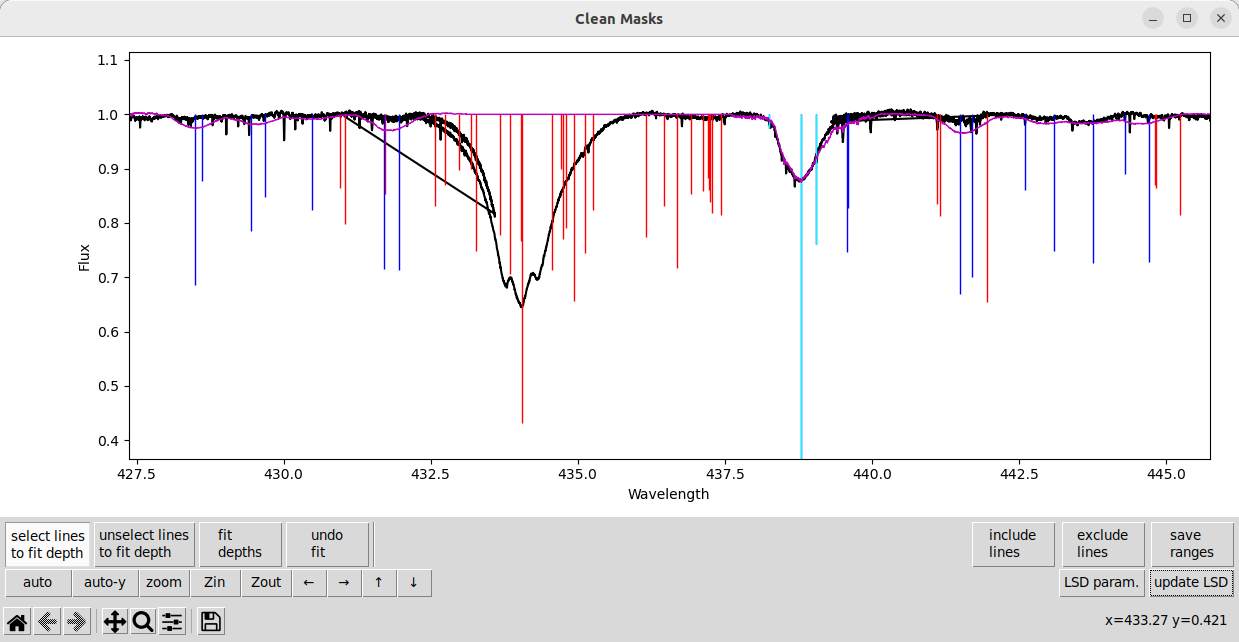Screen dimensions: 1239x642
Task: Save the figure with floppy icon
Action: coord(211,622)
